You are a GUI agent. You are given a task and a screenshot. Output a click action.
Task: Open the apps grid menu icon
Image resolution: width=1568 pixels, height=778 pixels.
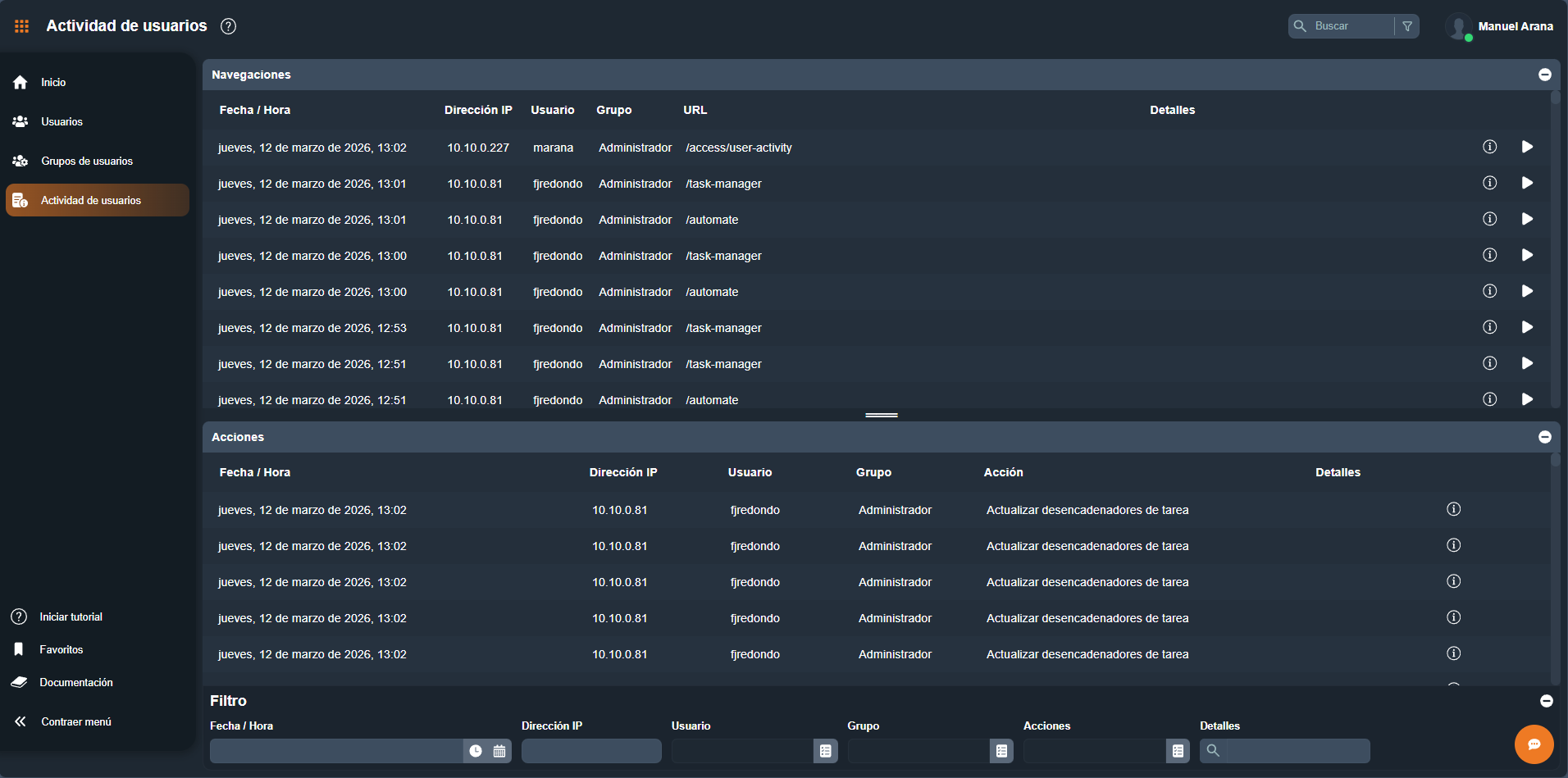(x=21, y=26)
